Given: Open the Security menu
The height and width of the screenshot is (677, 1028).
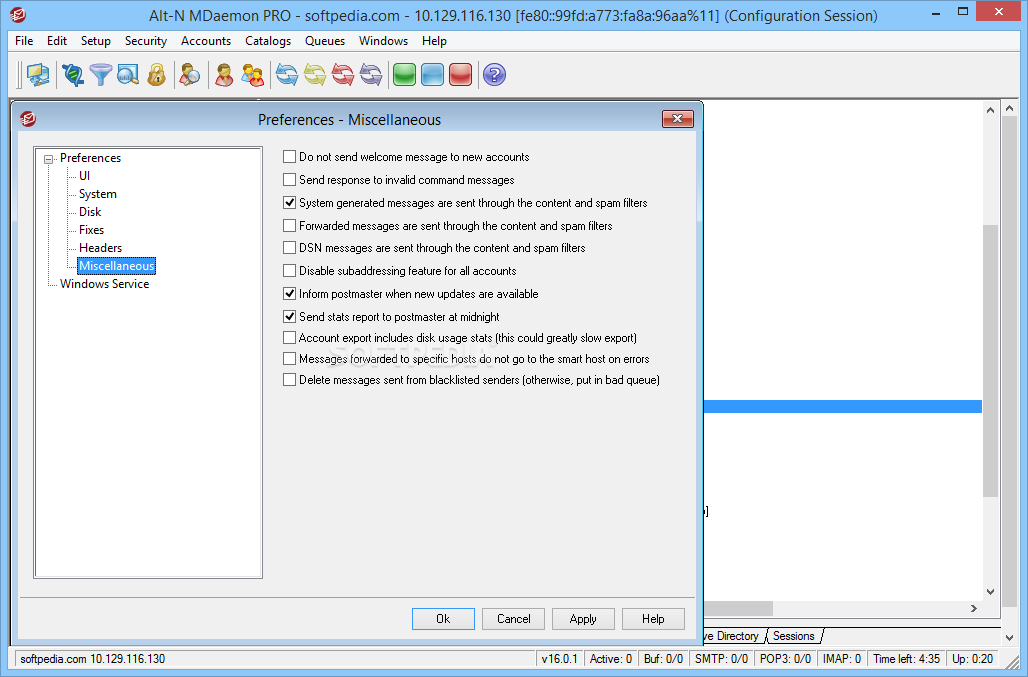Looking at the screenshot, I should (x=146, y=41).
